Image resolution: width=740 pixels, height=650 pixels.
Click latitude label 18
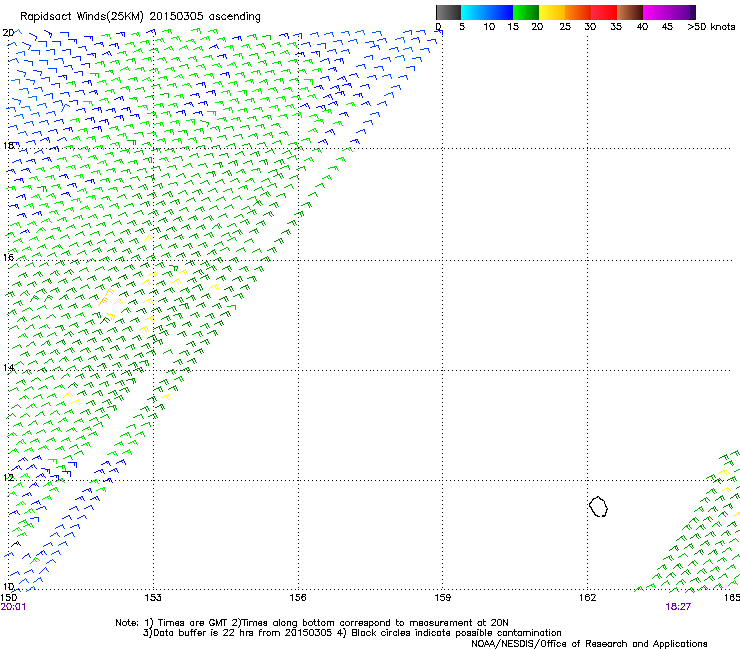[8, 145]
